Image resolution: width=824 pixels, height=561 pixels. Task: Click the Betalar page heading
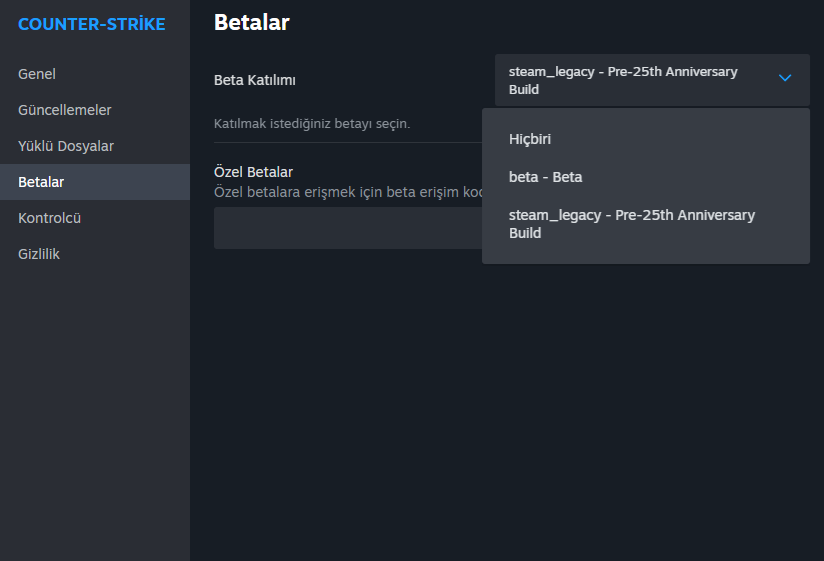point(251,22)
